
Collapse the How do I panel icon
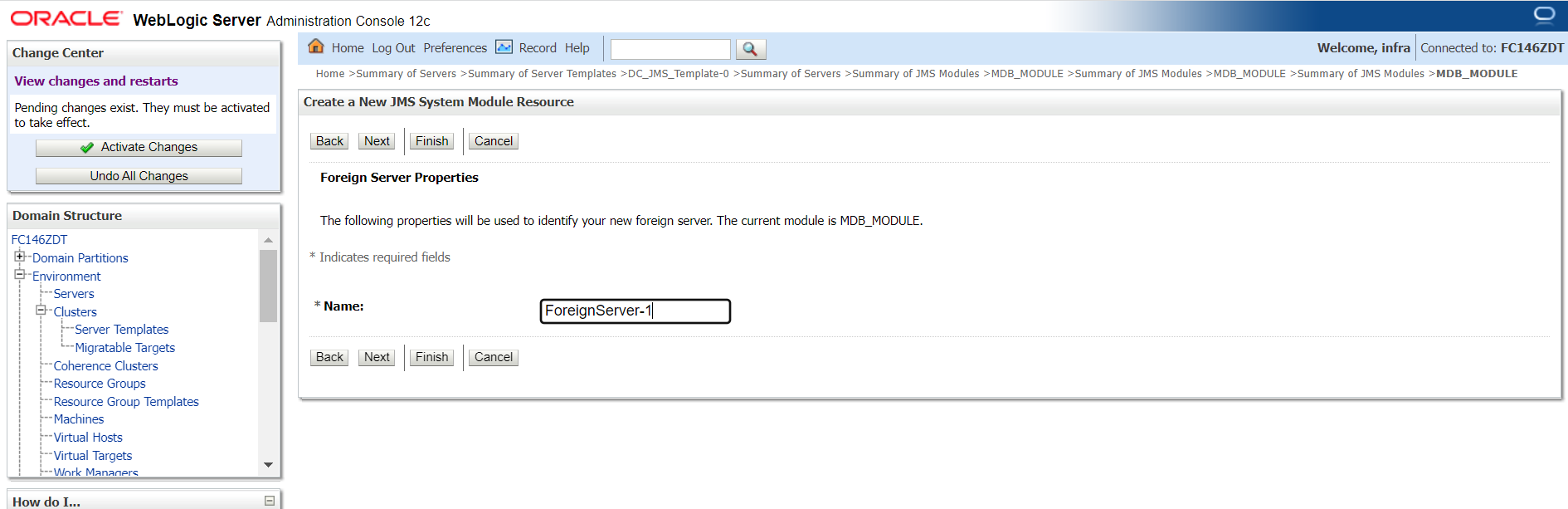(x=270, y=501)
